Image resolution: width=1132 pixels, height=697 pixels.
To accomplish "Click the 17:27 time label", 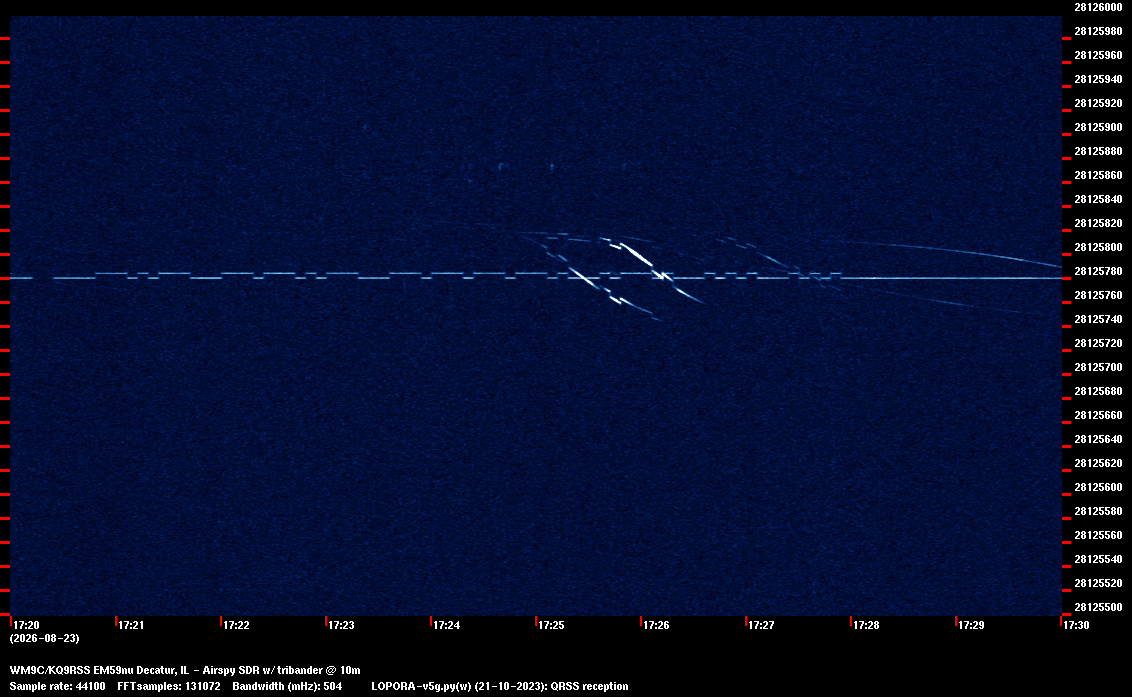I will [762, 625].
